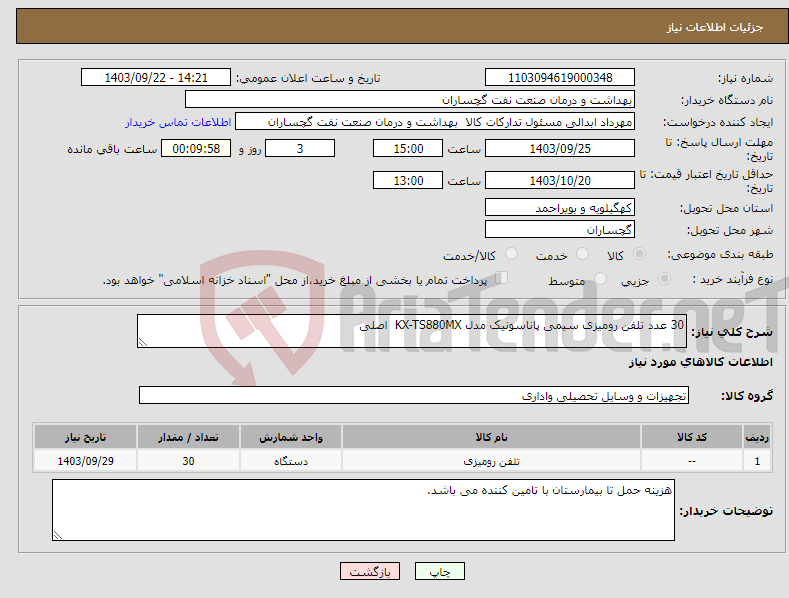Select the متوسط purchase type radio
Screen dimensions: 789x598
pyautogui.click(x=600, y=278)
